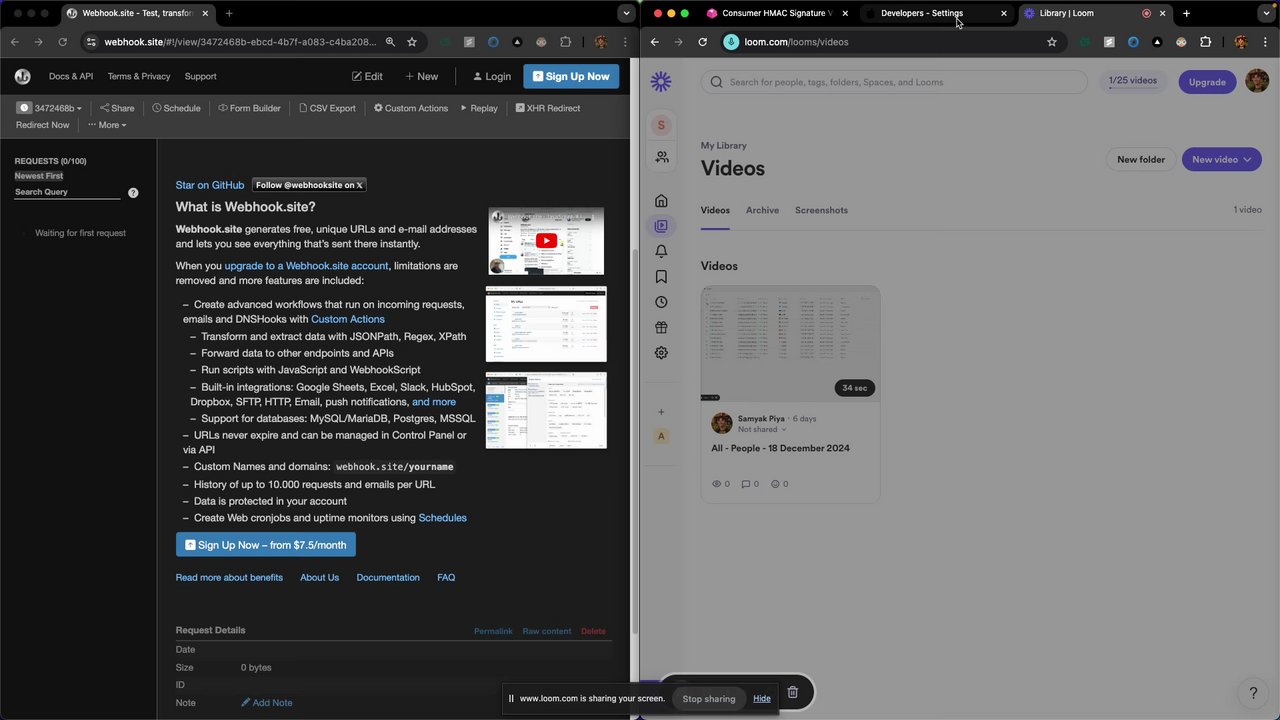Bookmark the webhook.site page with star
1280x720 pixels.
412,42
